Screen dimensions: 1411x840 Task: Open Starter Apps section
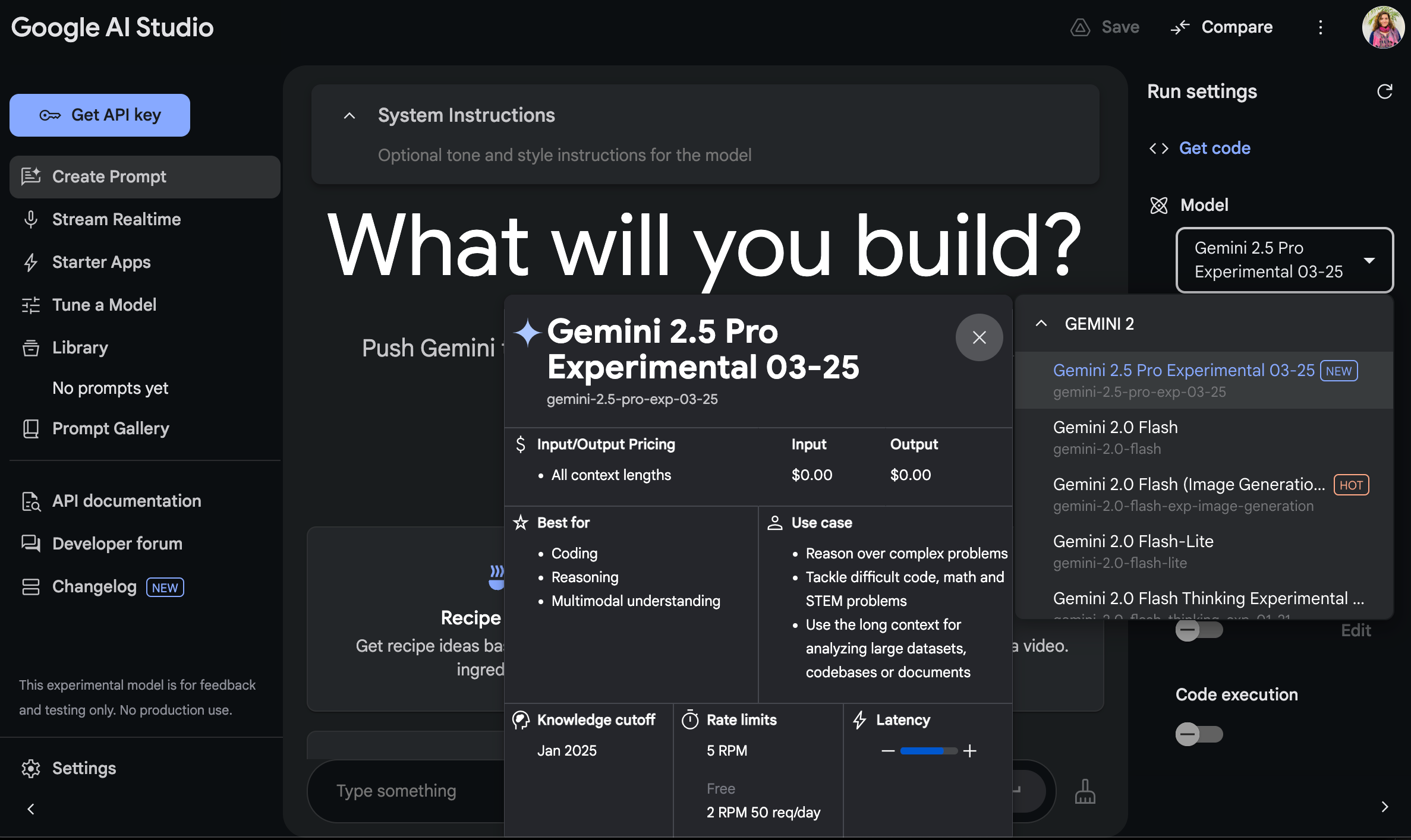102,263
